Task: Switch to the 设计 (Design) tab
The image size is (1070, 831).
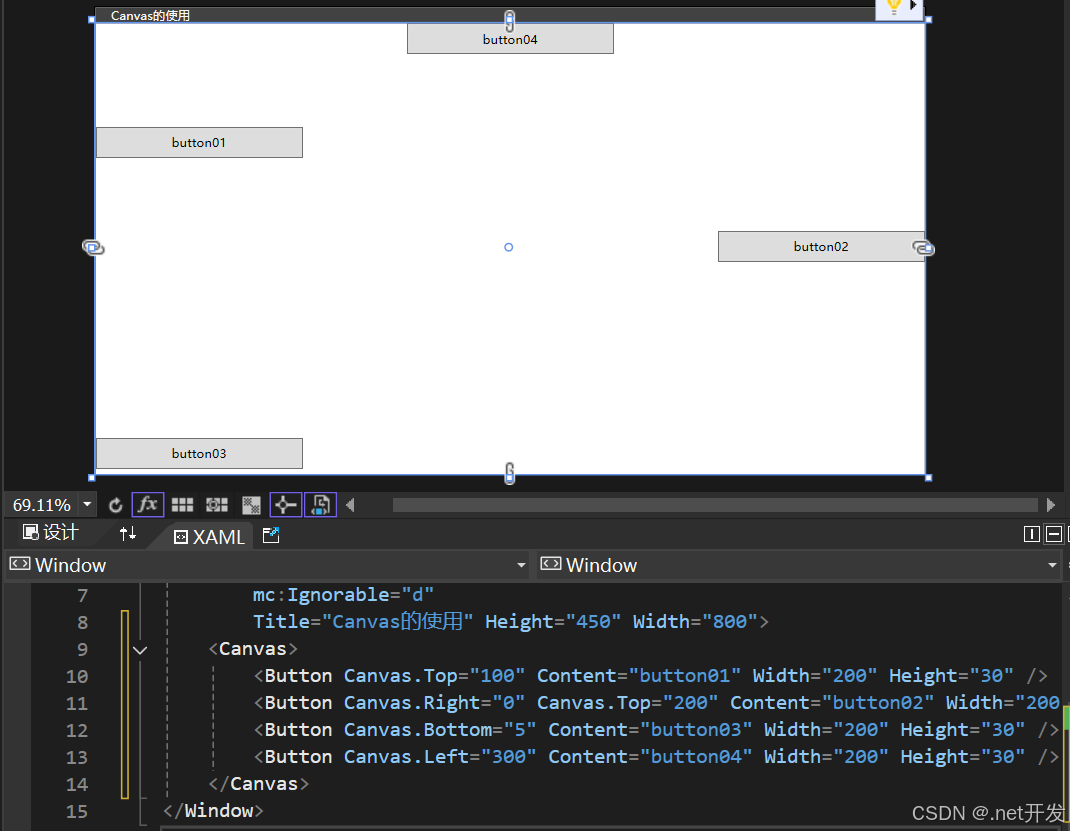Action: click(51, 533)
